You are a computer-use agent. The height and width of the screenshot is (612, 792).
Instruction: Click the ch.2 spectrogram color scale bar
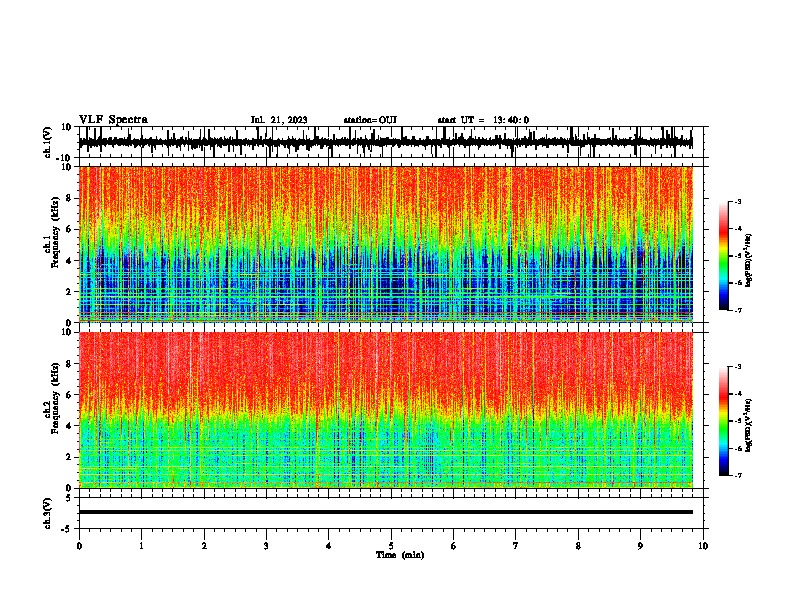coord(724,421)
